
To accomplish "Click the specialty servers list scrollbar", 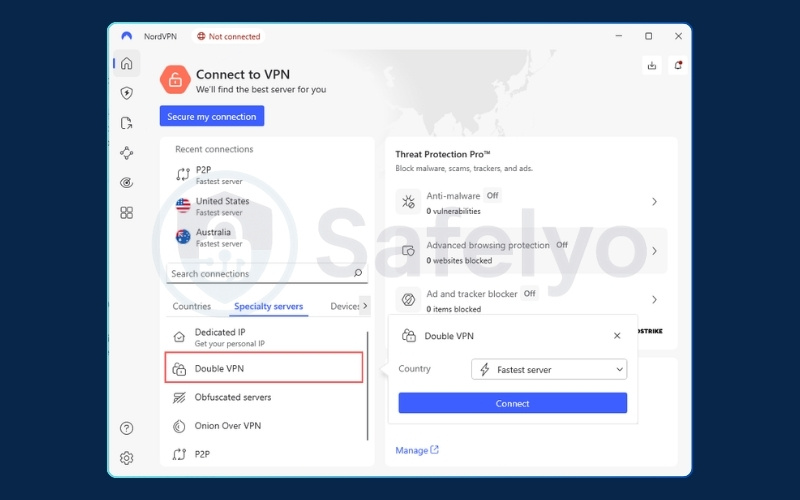I will point(367,386).
